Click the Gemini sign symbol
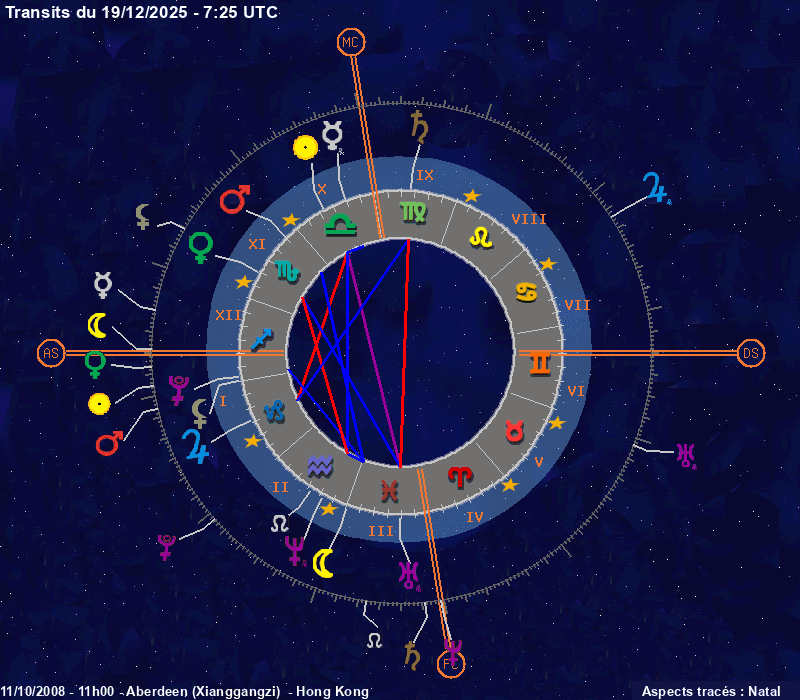Image resolution: width=800 pixels, height=700 pixels. click(540, 362)
